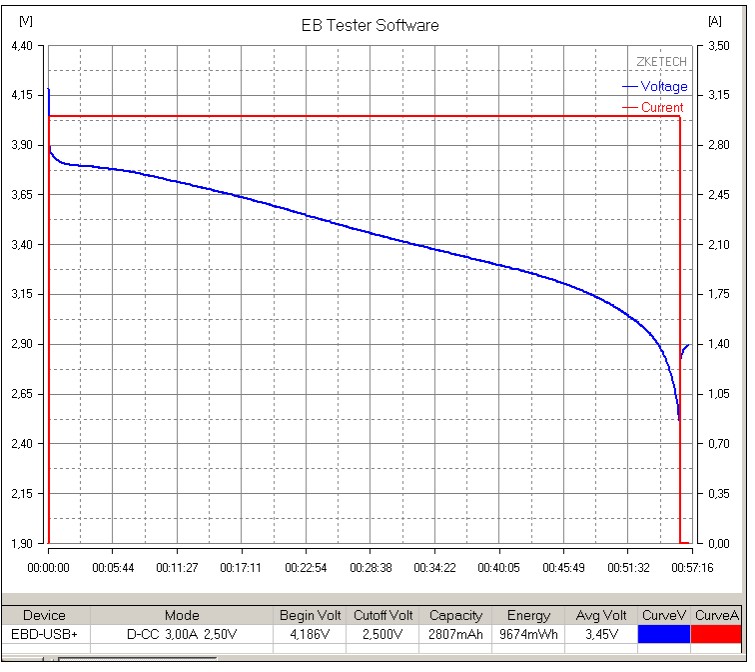Screen dimensions: 755x672
Task: Select the Voltage legend entry
Action: coord(664,87)
